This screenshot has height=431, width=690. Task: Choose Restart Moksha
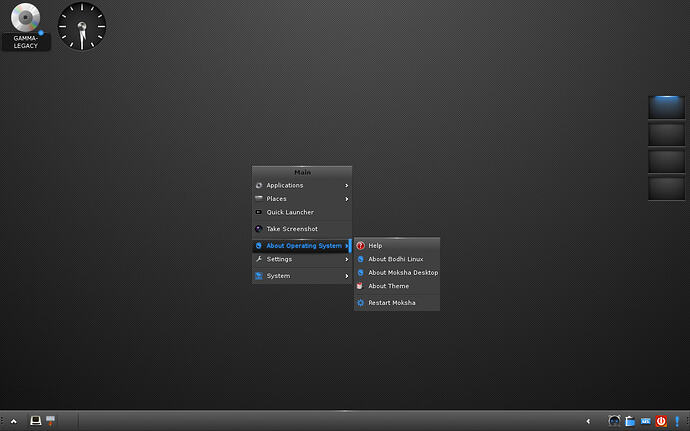point(397,303)
